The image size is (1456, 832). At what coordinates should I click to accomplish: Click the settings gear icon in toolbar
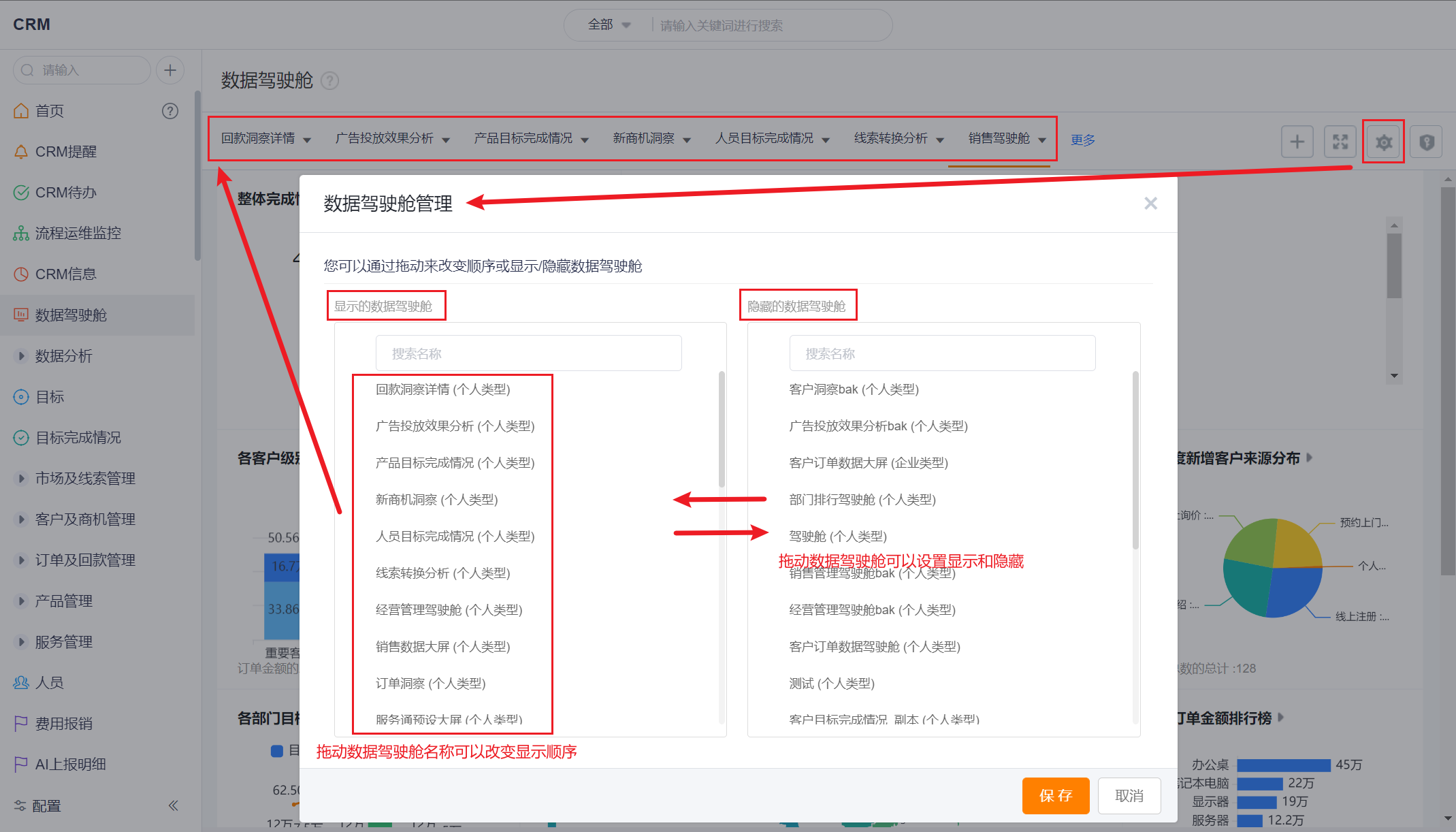1383,142
